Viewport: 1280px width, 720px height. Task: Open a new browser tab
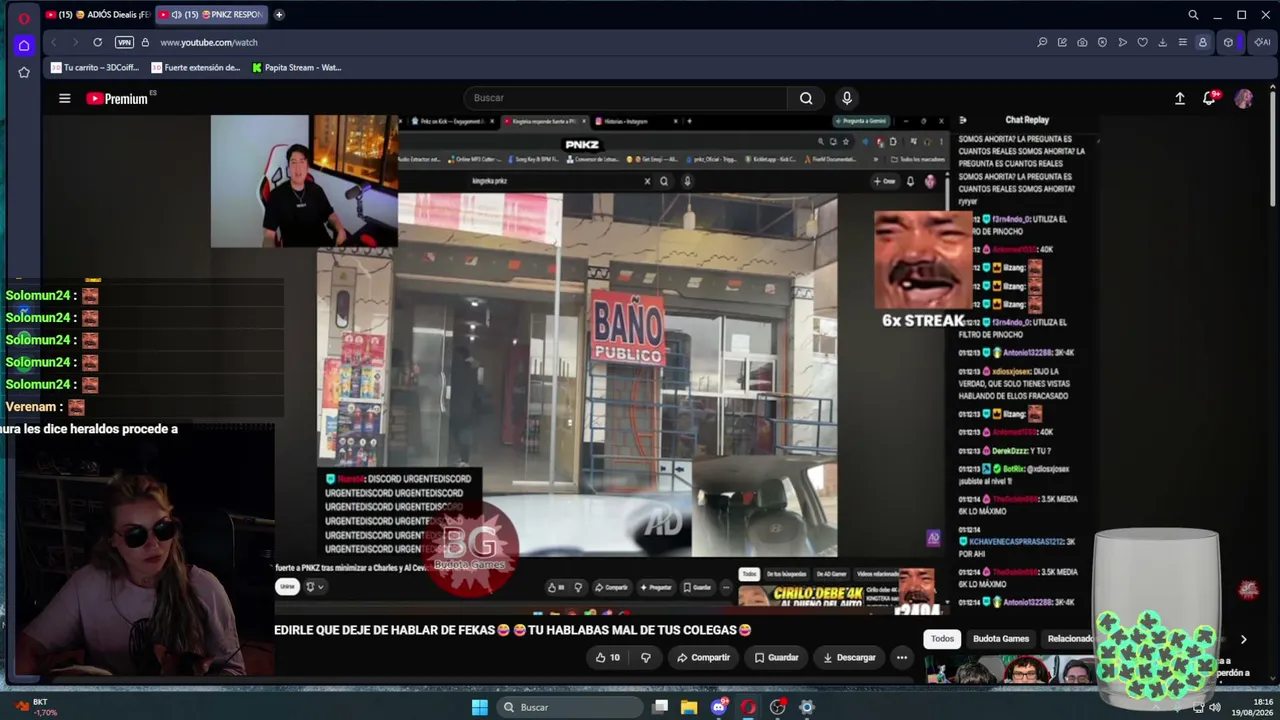point(279,15)
